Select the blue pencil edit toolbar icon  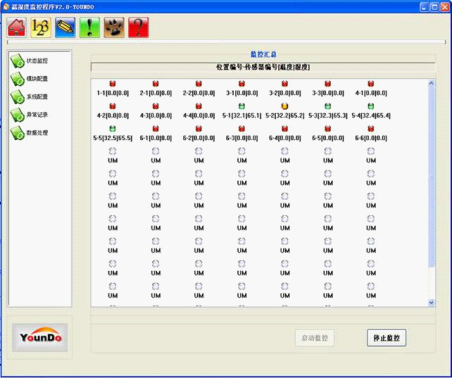65,28
